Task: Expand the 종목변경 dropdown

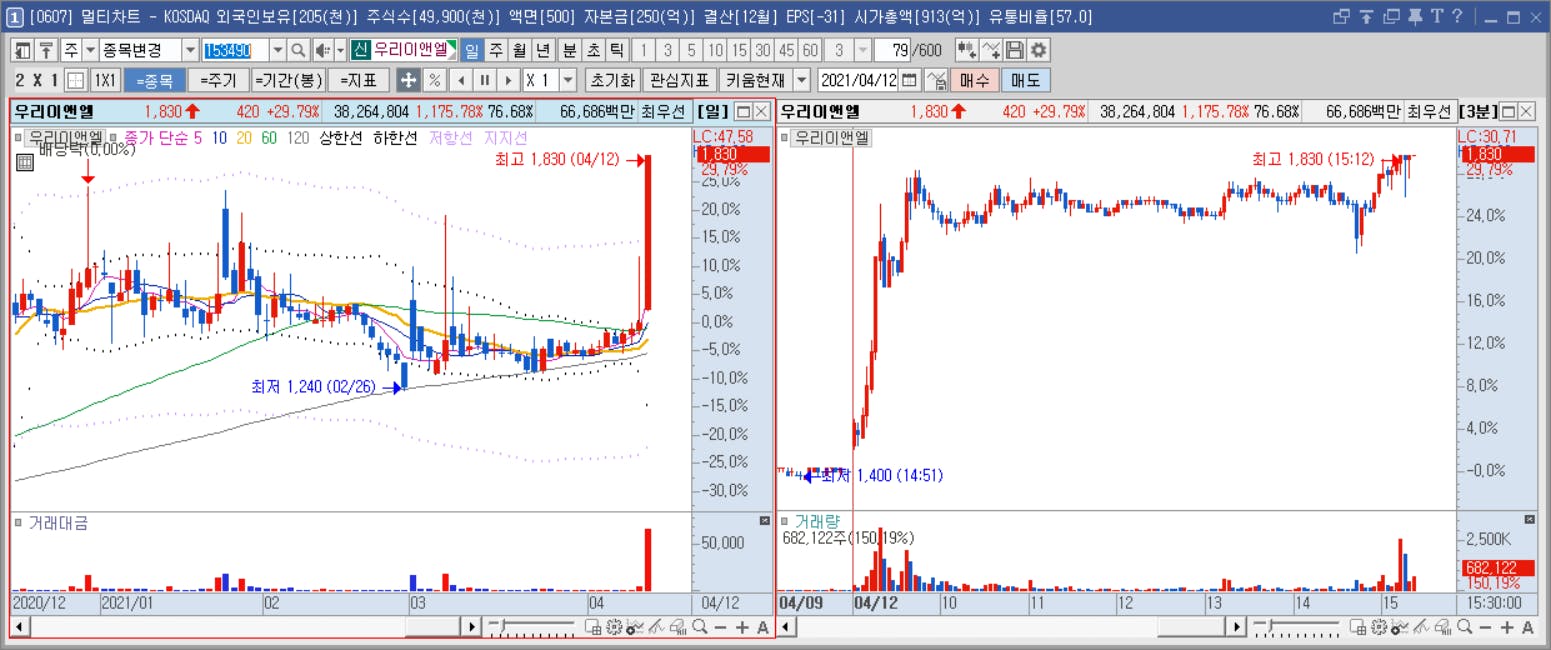Action: click(190, 50)
